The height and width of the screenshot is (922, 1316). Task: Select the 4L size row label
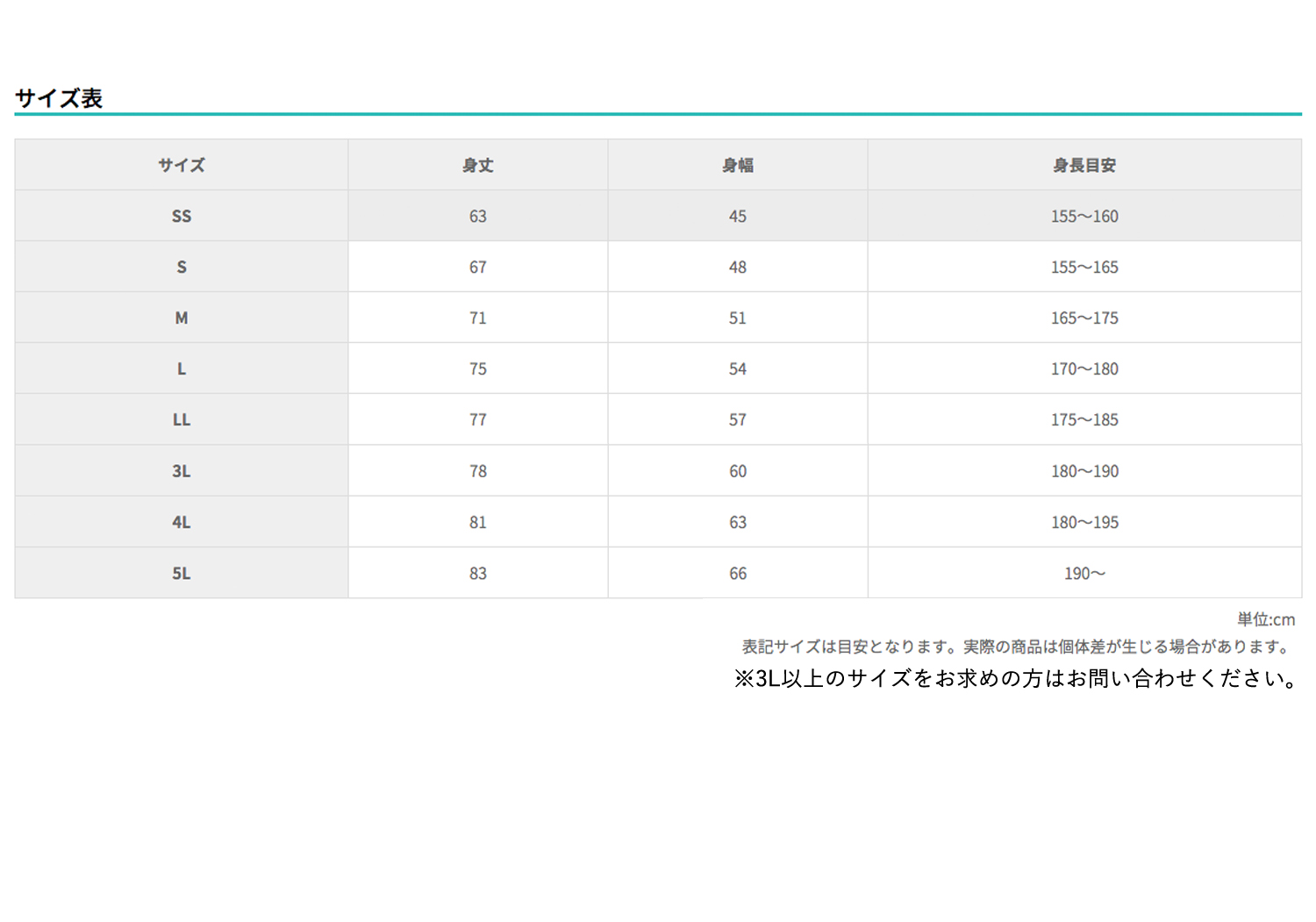click(182, 522)
